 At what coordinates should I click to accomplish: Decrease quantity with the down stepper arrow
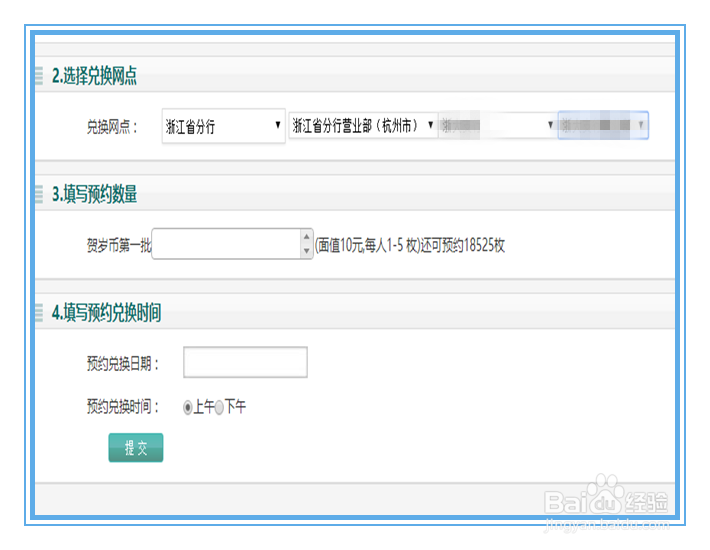tap(307, 251)
